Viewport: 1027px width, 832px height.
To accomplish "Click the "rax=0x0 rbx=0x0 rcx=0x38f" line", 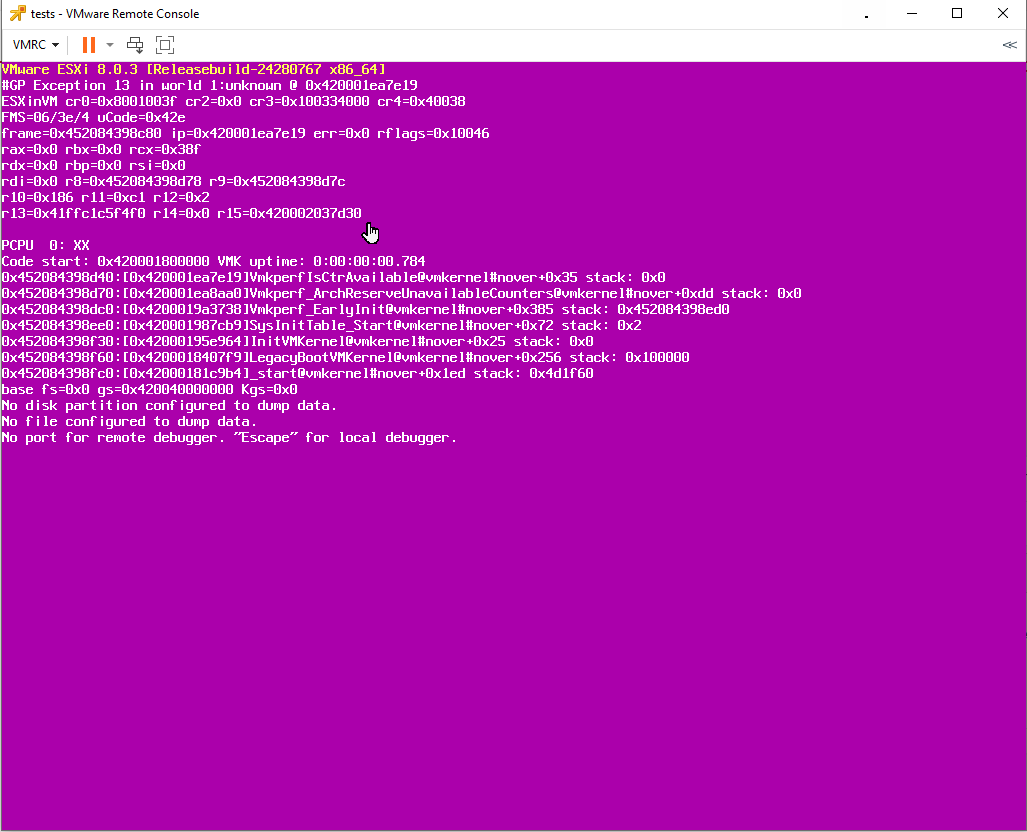I will 101,149.
